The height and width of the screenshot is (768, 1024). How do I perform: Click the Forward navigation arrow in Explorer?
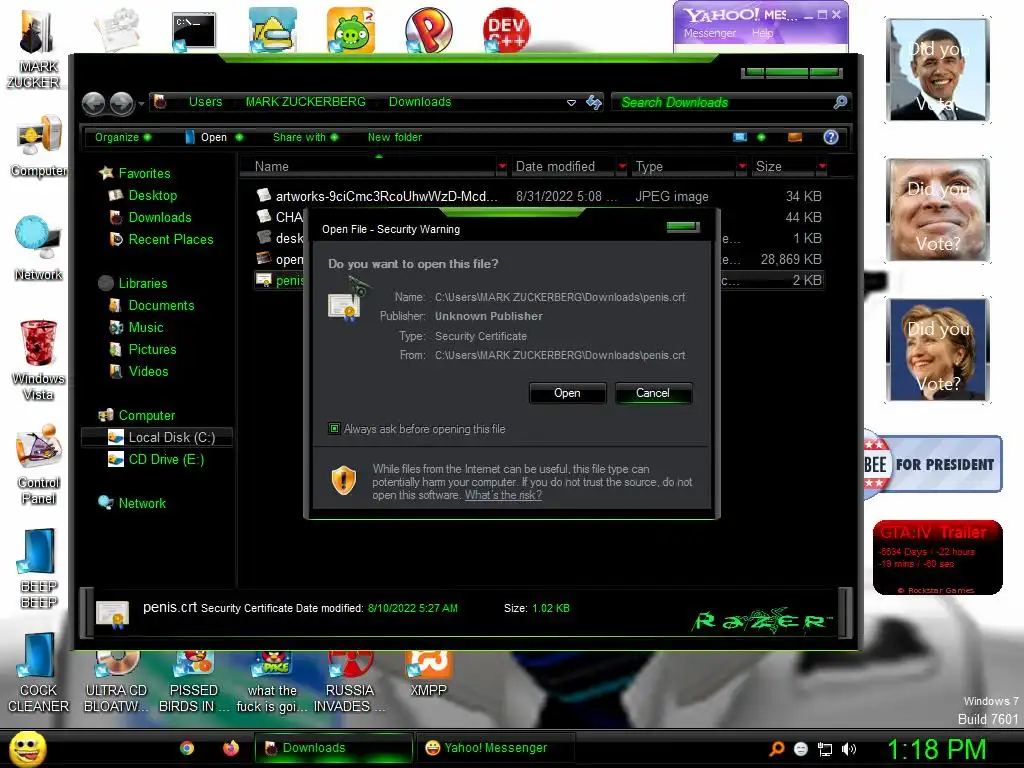click(x=121, y=103)
